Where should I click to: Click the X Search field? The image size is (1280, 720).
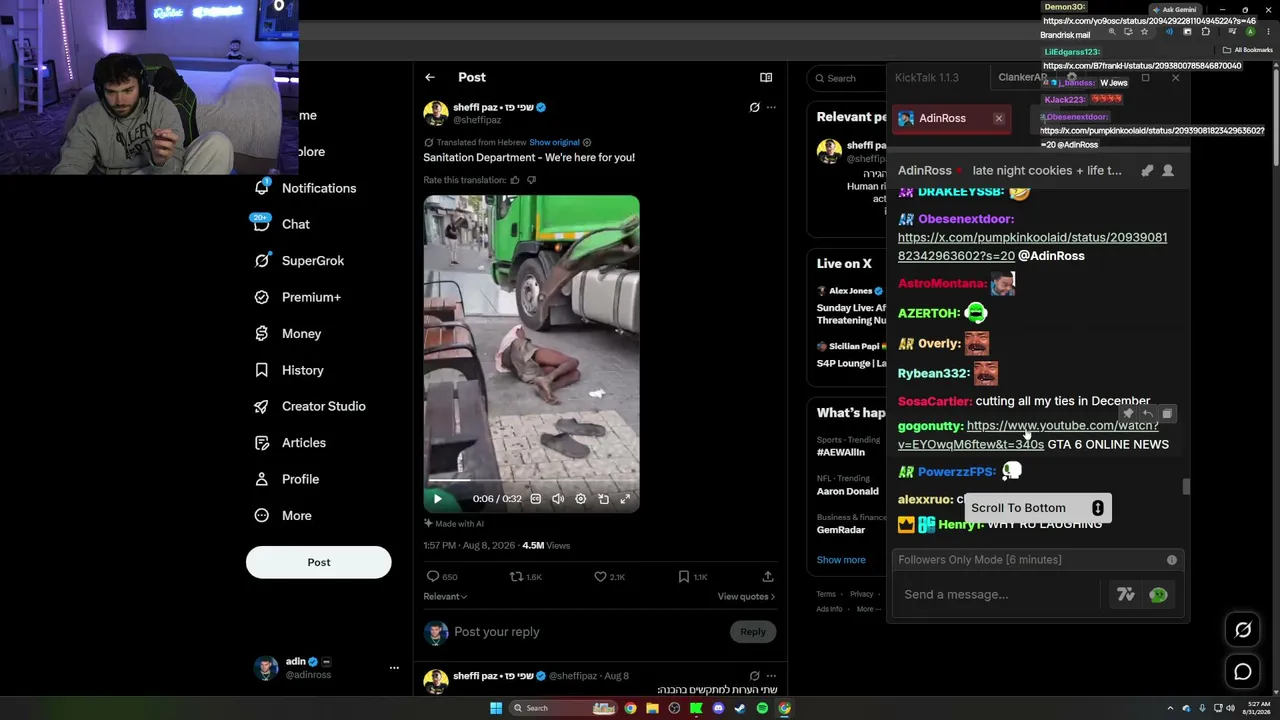tap(847, 78)
